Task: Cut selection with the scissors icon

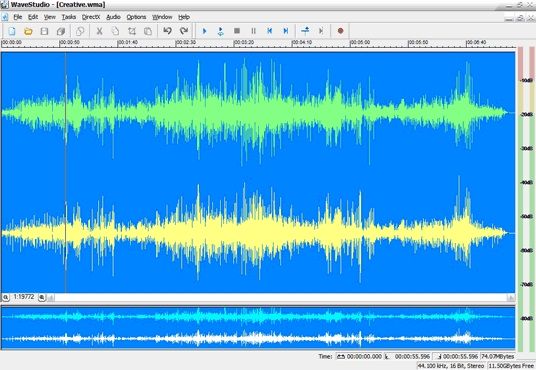Action: [x=99, y=31]
